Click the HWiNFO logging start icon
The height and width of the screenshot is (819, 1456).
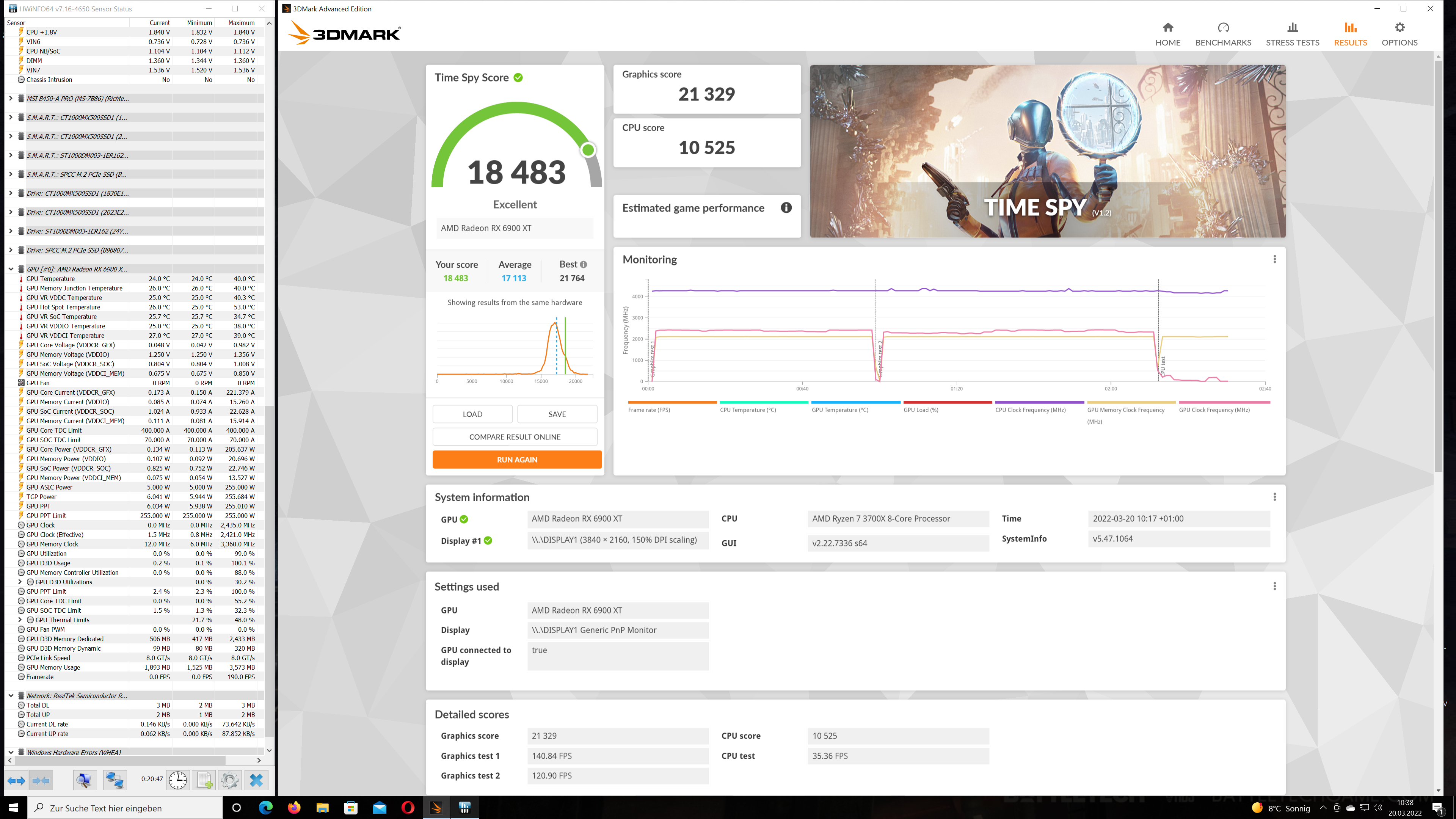[x=204, y=780]
